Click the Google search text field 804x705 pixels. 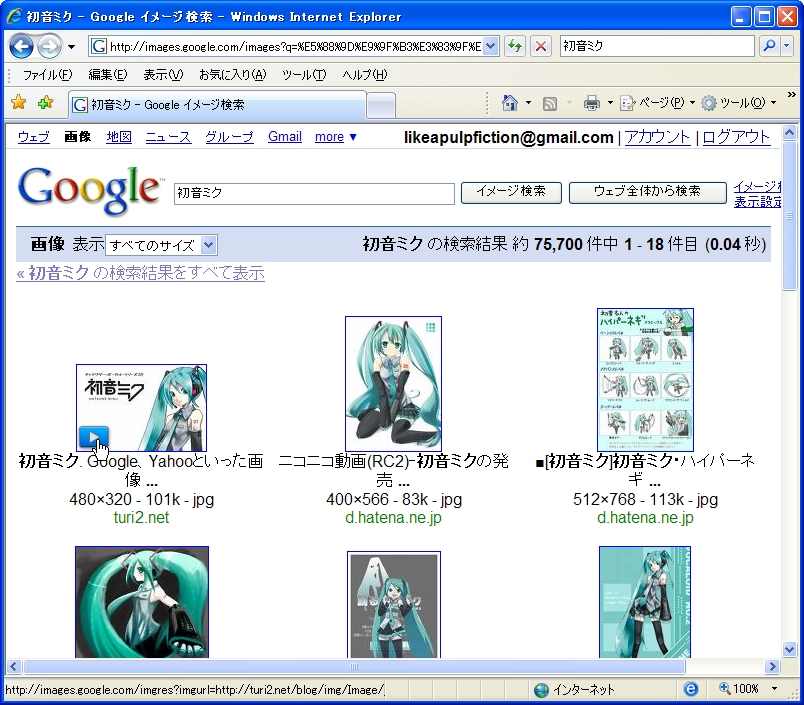(x=314, y=193)
